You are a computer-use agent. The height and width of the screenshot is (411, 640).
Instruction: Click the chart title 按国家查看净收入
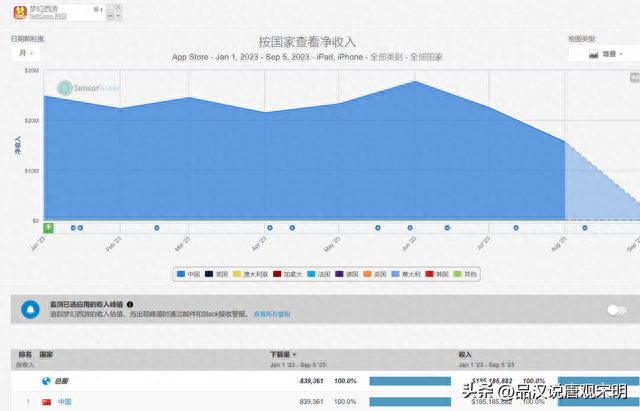[307, 42]
